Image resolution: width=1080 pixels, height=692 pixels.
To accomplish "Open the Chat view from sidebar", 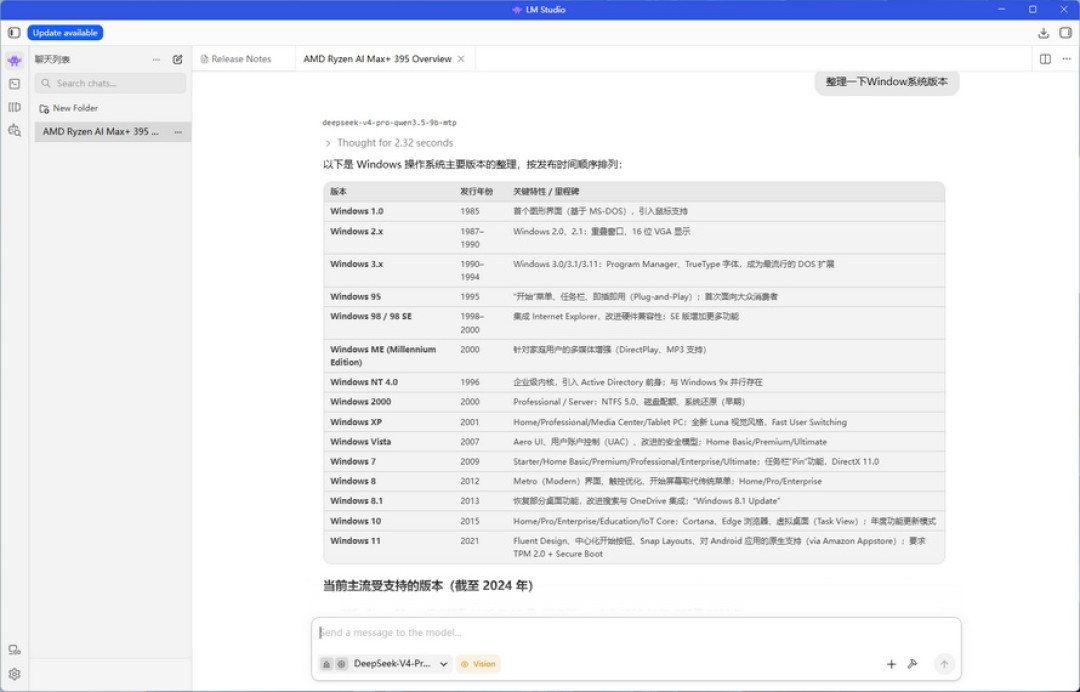I will pos(14,61).
